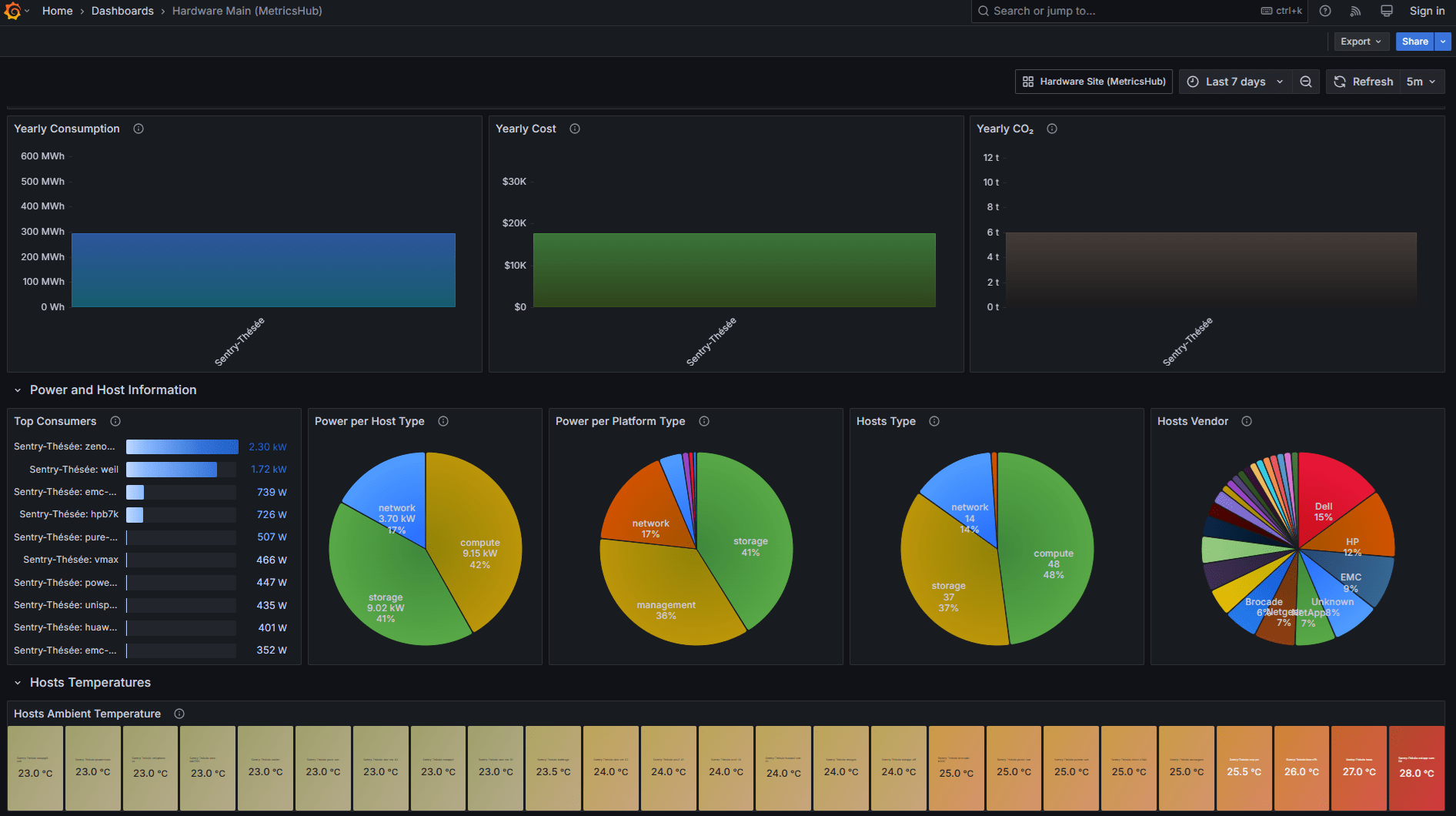Enable kiosk mode with the display icon
Viewport: 1456px width, 816px height.
[x=1386, y=11]
